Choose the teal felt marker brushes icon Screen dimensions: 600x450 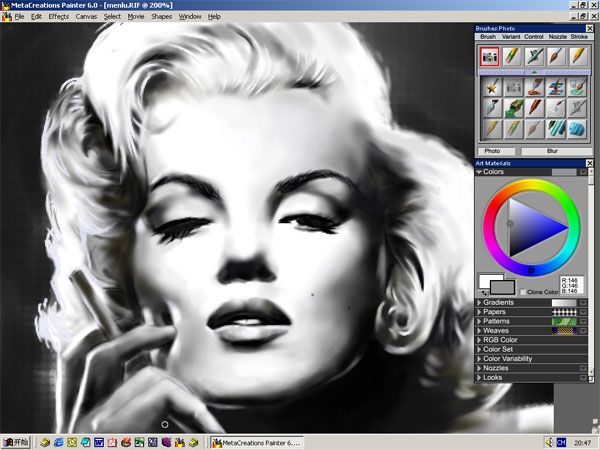click(x=556, y=129)
